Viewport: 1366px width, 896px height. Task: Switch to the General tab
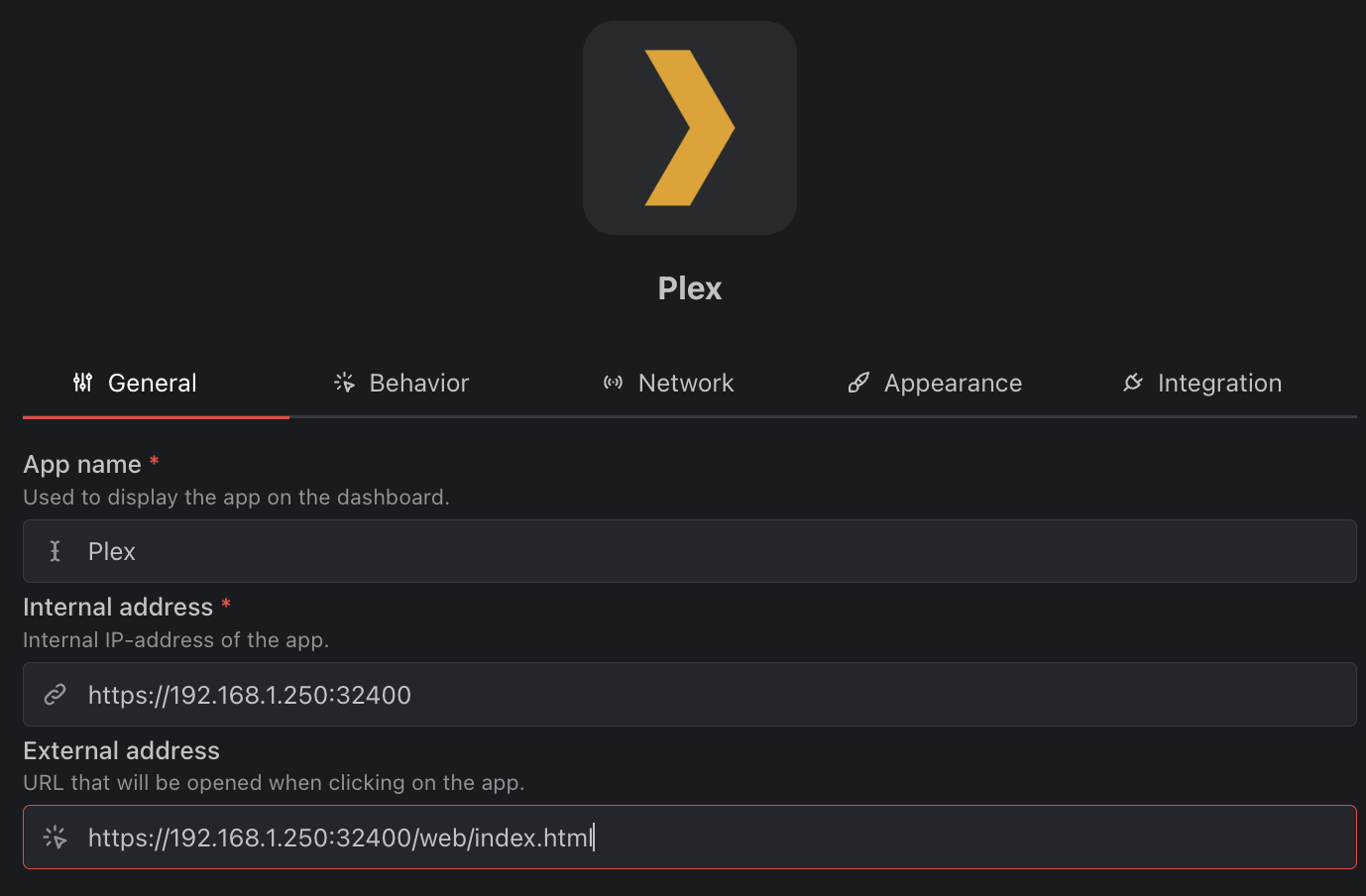(x=153, y=384)
